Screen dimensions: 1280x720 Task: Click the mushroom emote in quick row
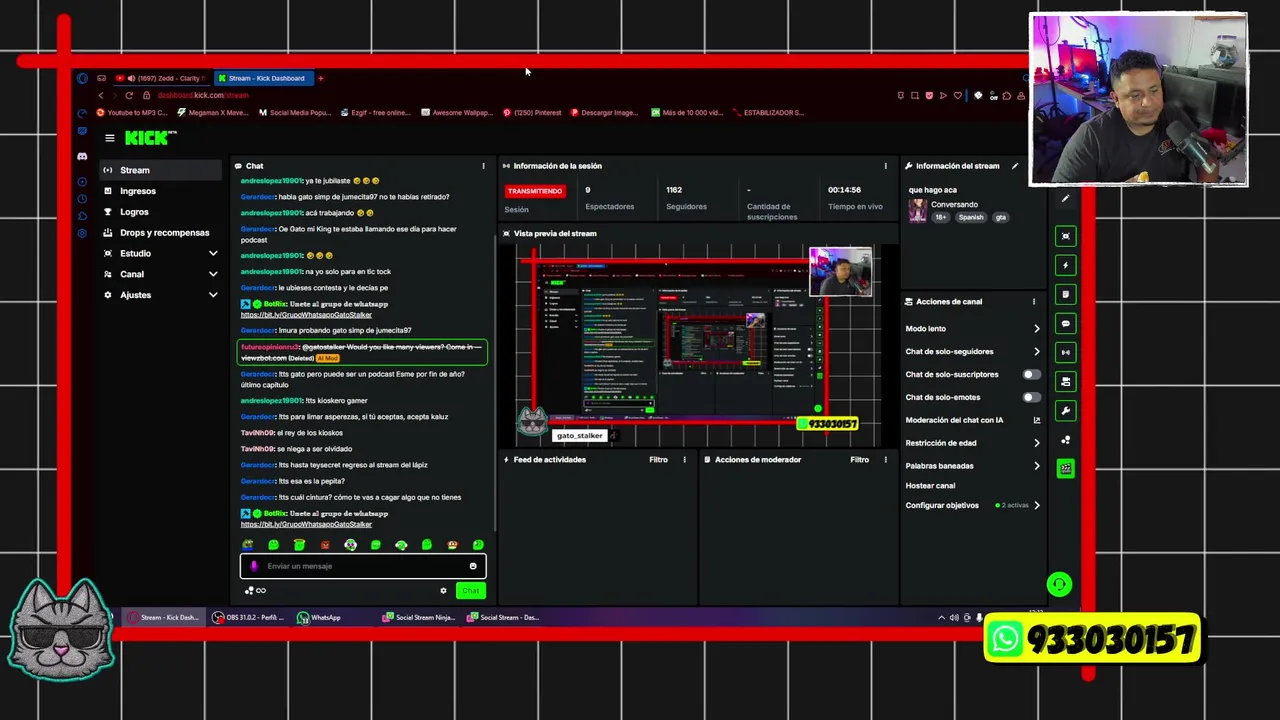(452, 545)
